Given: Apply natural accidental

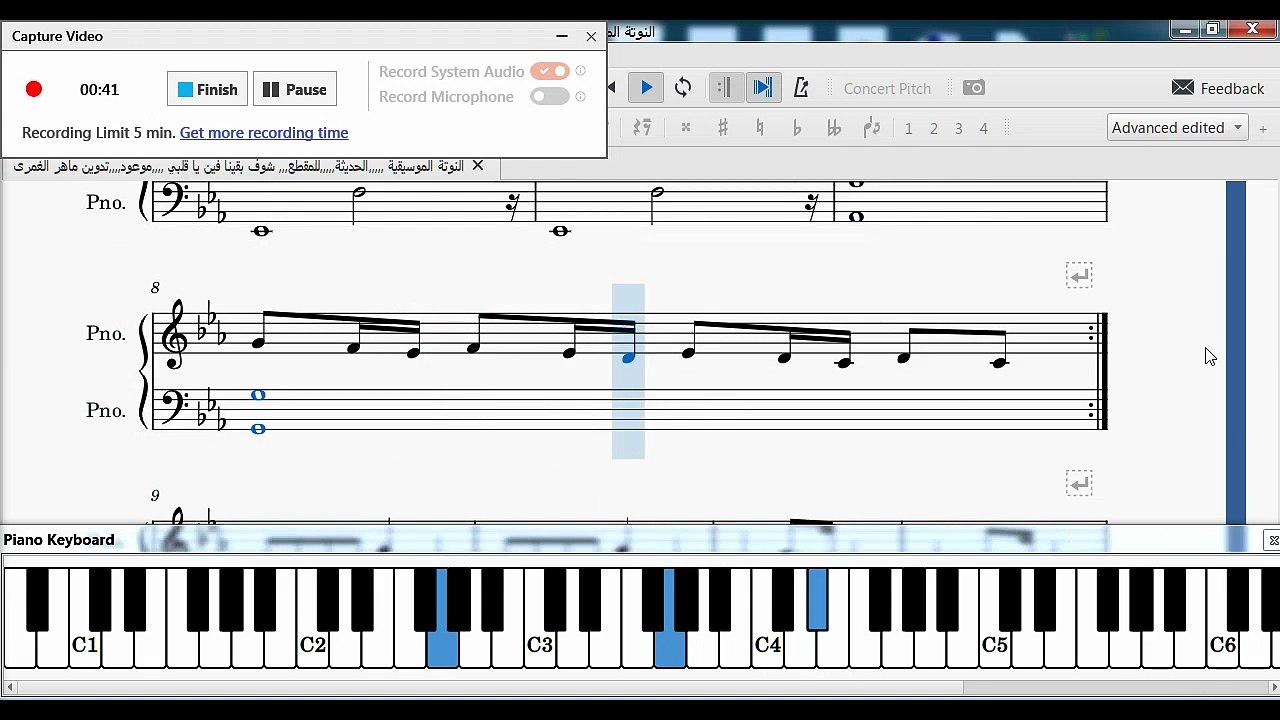Looking at the screenshot, I should (760, 128).
